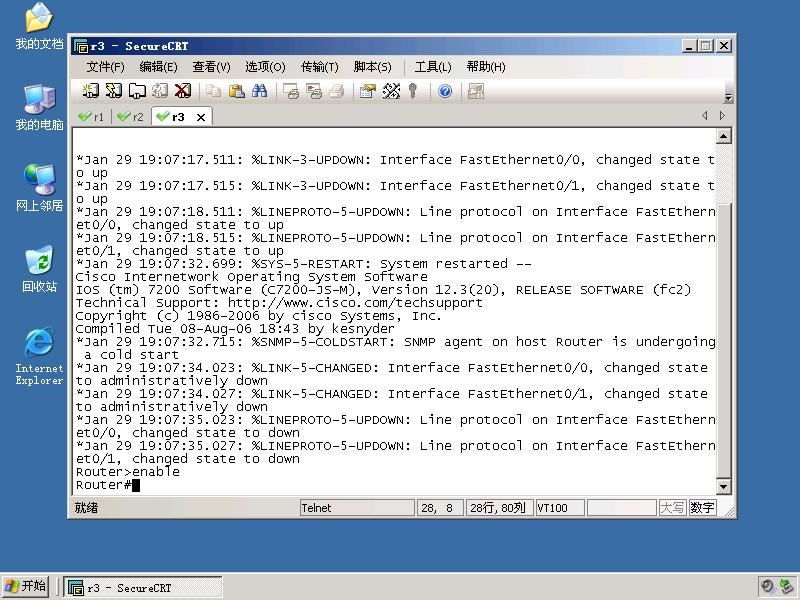
Task: Click the Router# prompt line
Action: 104,485
